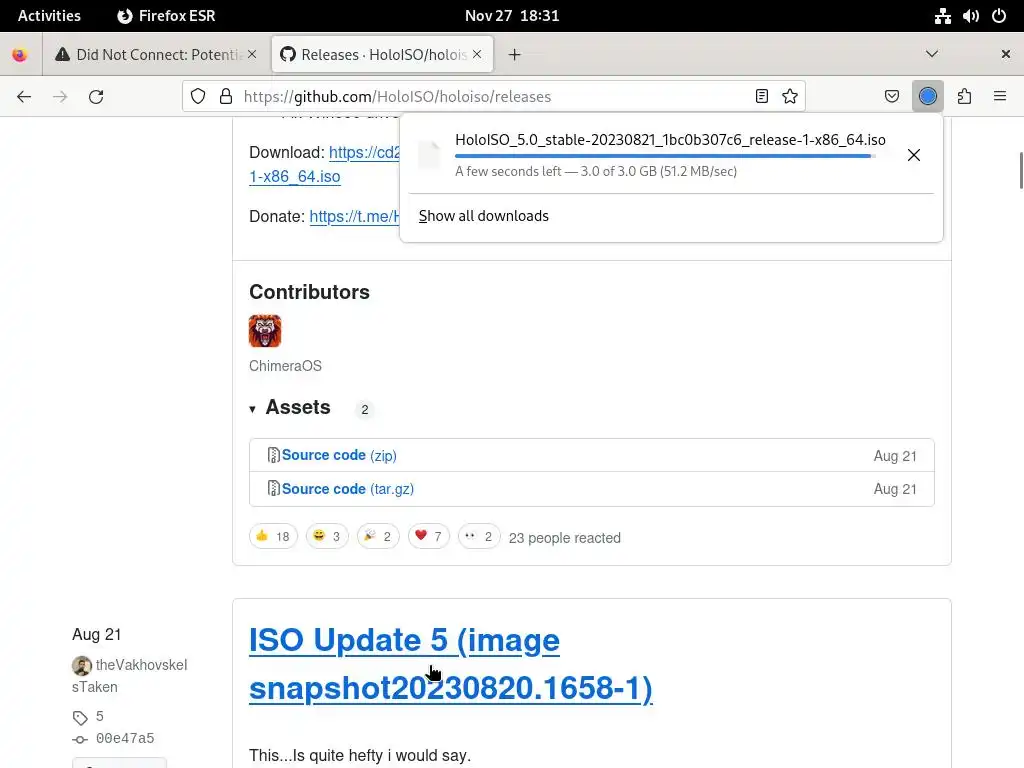Click the tar.gz file icon for Source code
Image resolution: width=1024 pixels, height=768 pixels.
274,488
